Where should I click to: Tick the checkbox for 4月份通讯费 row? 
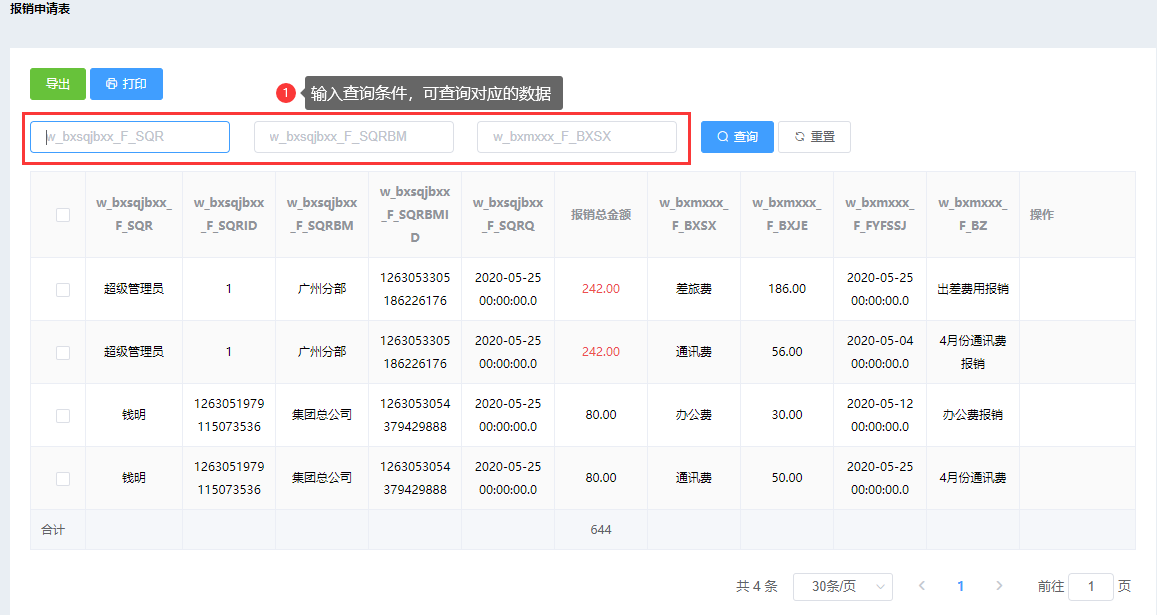[x=63, y=479]
